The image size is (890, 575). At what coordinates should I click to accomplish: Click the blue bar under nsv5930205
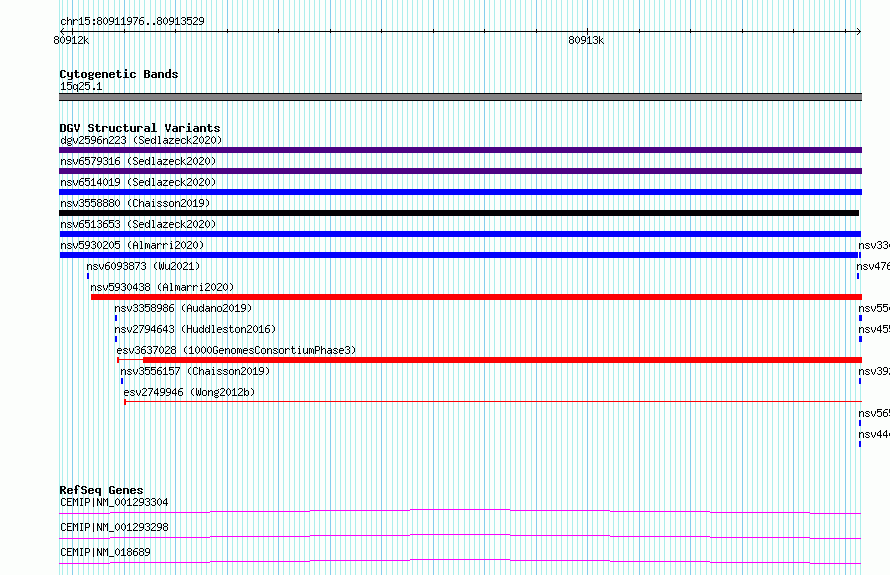459,255
